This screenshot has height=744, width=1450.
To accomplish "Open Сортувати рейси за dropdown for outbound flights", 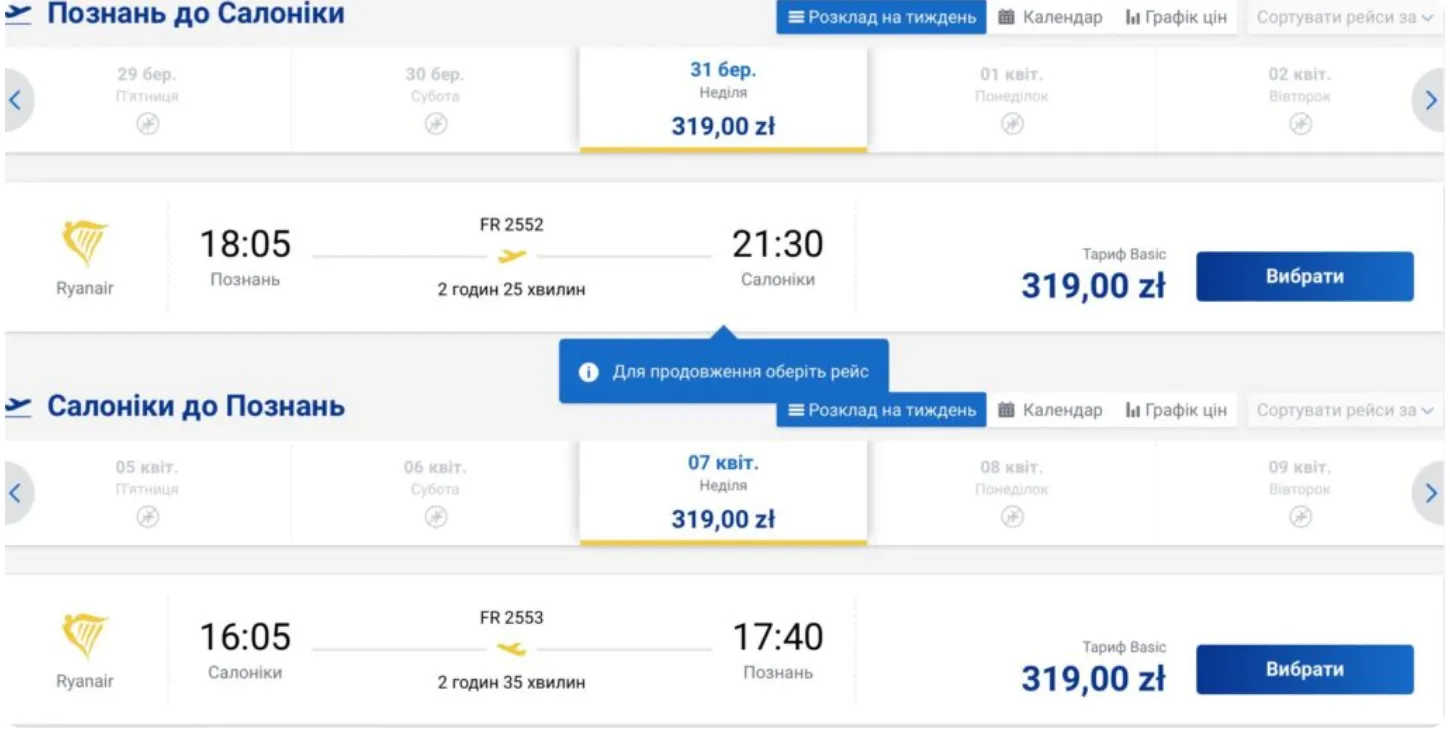I will [1344, 18].
